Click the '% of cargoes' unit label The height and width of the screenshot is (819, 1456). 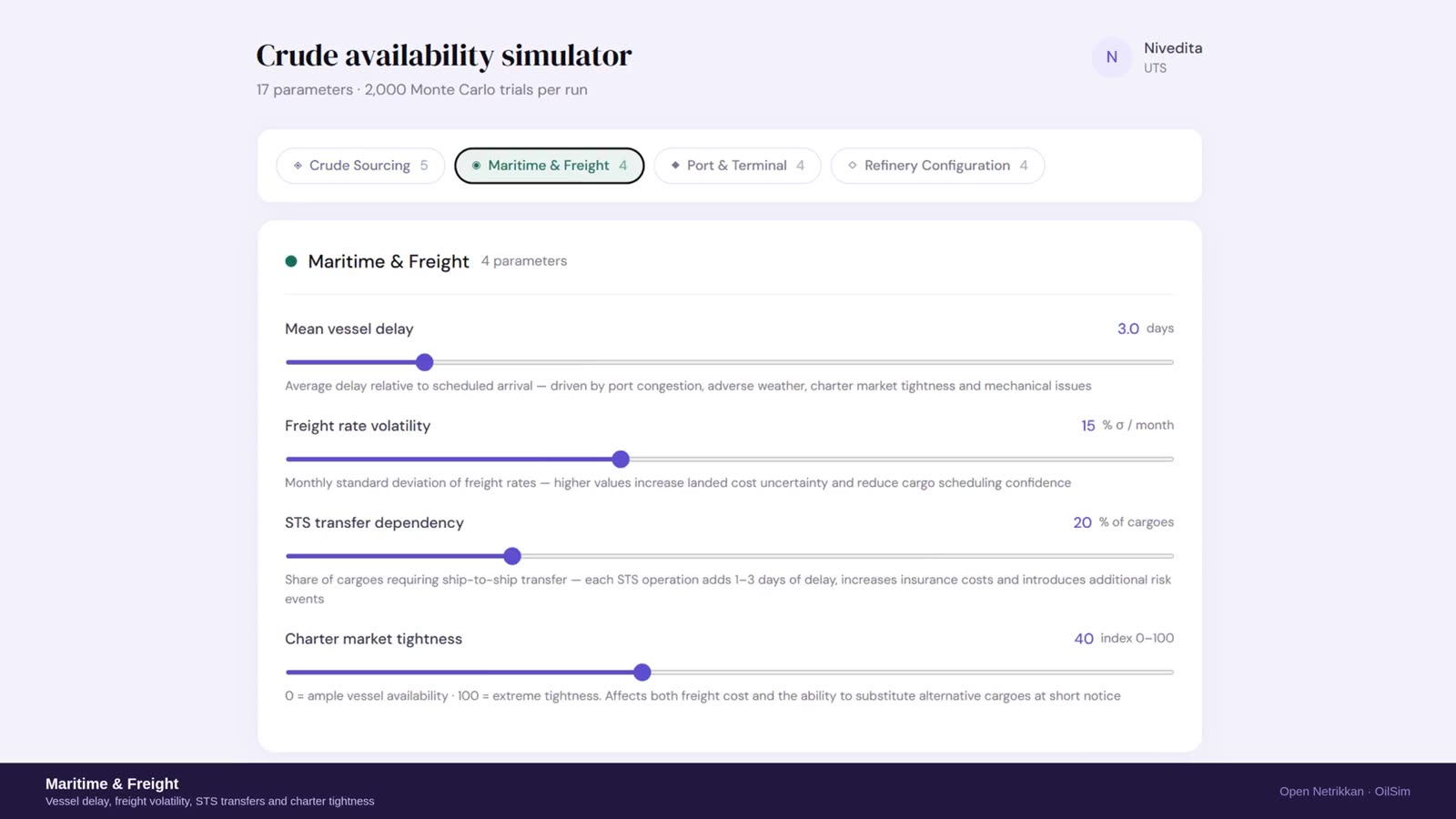pyautogui.click(x=1137, y=522)
